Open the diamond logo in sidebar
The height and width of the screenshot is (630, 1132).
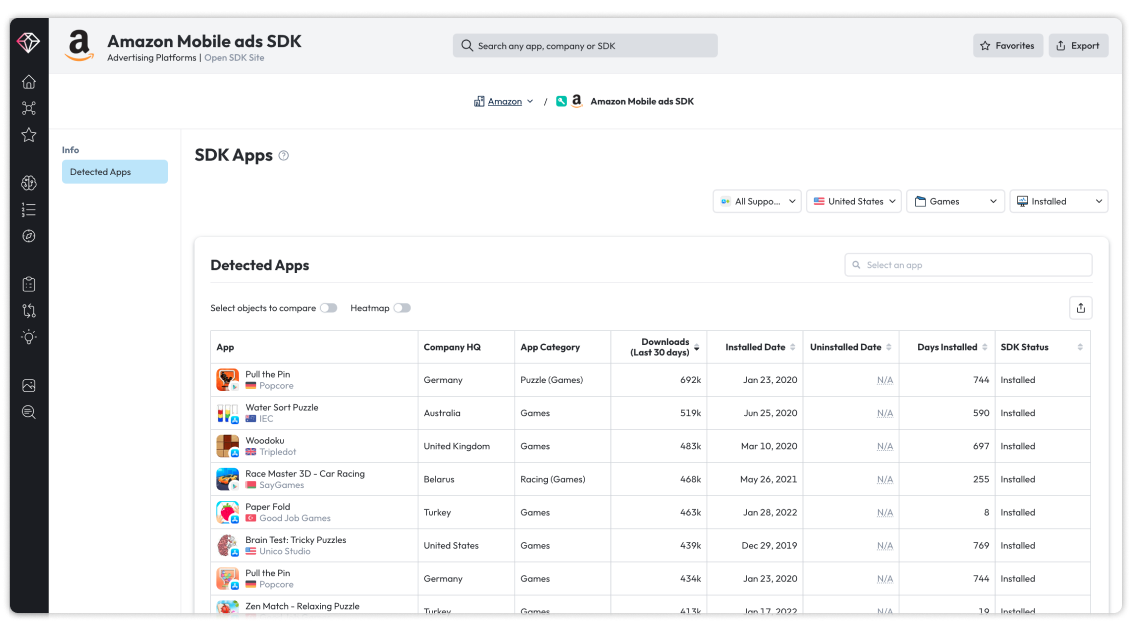(x=28, y=43)
